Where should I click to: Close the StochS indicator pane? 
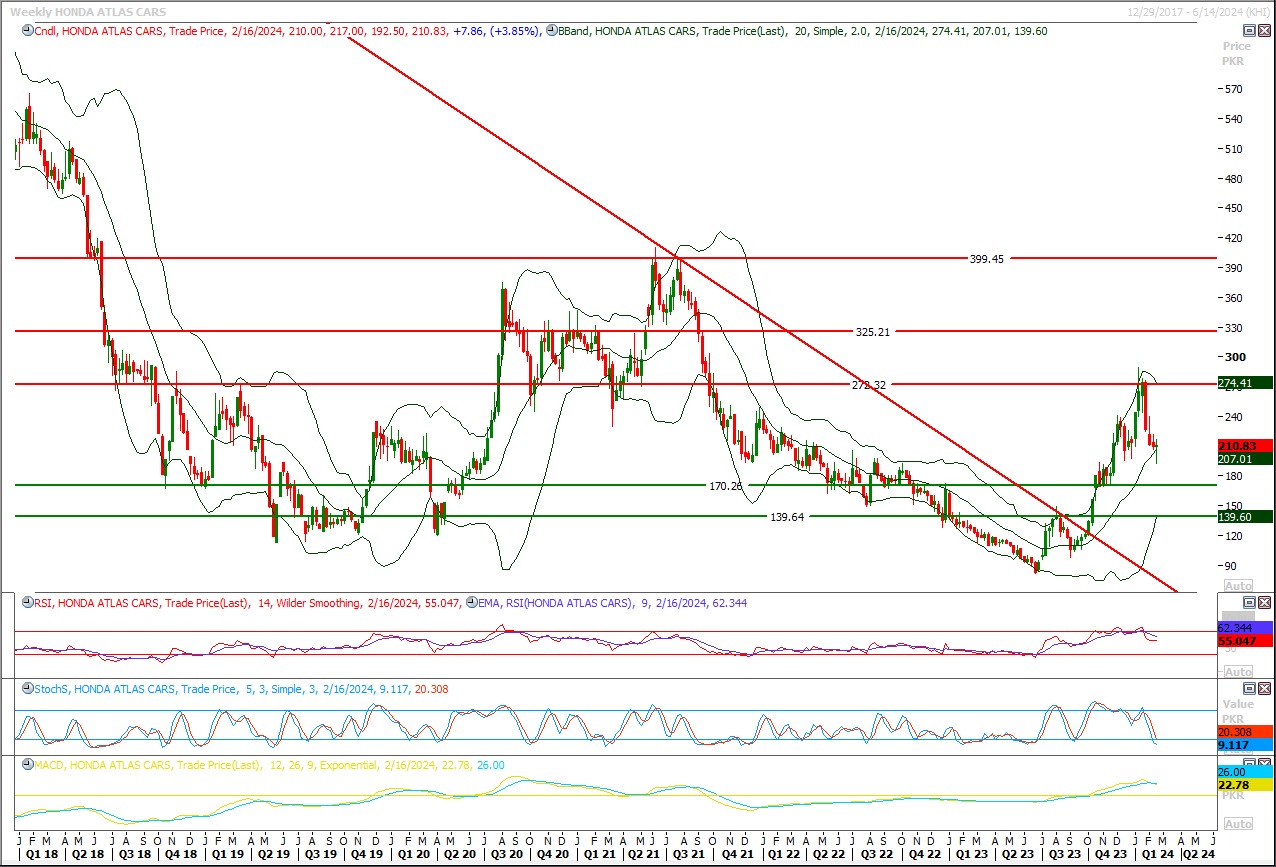click(x=1265, y=688)
